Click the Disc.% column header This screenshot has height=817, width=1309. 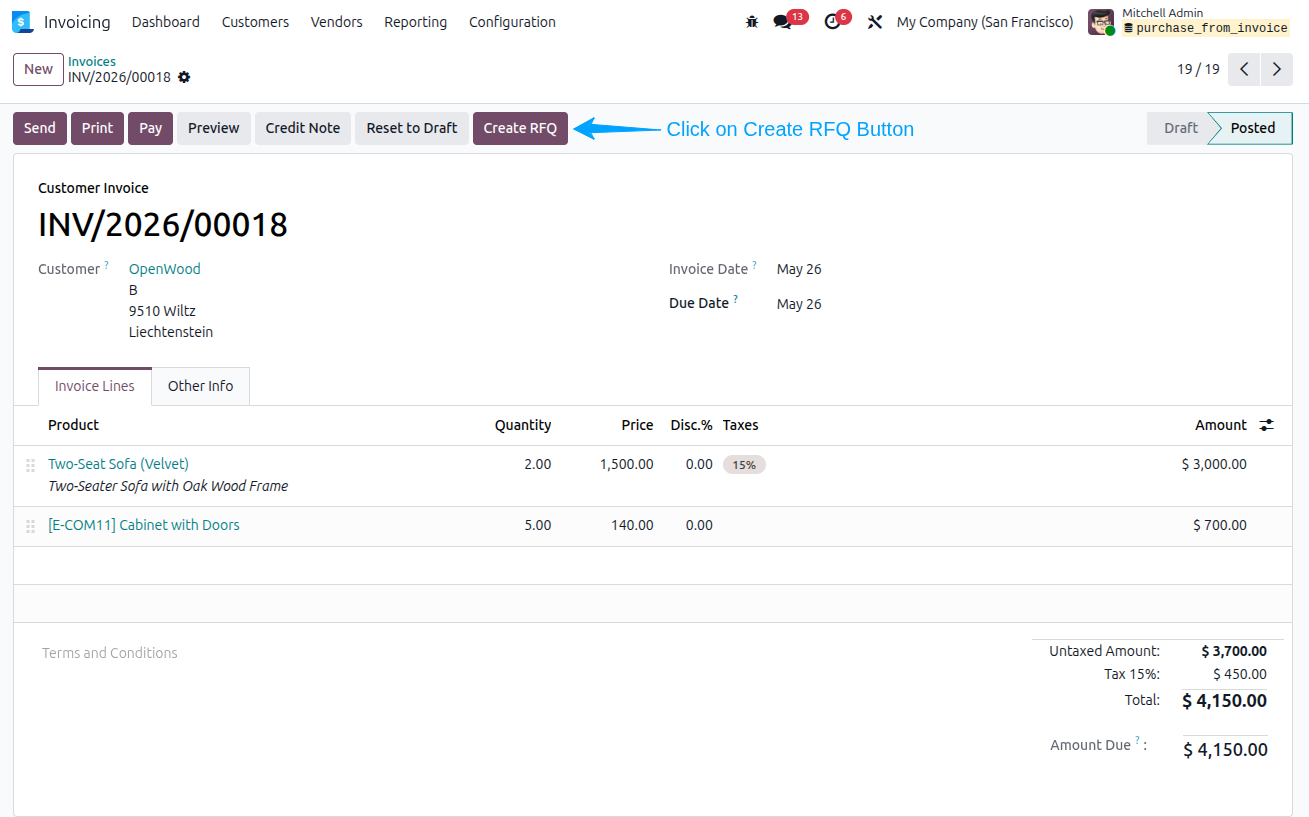[692, 425]
